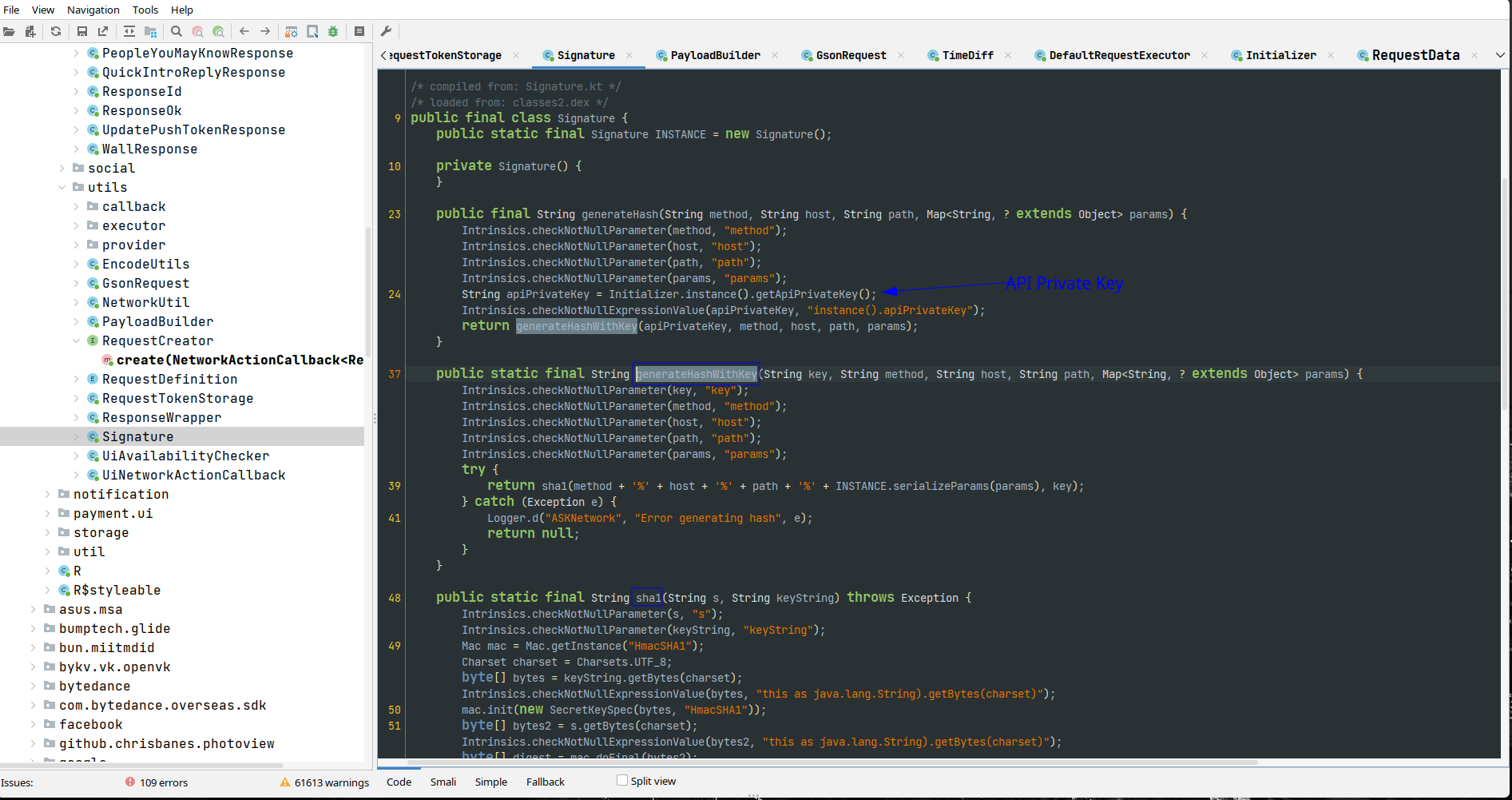The height and width of the screenshot is (800, 1512).
Task: Expand the Signature class tree node
Action: [77, 436]
